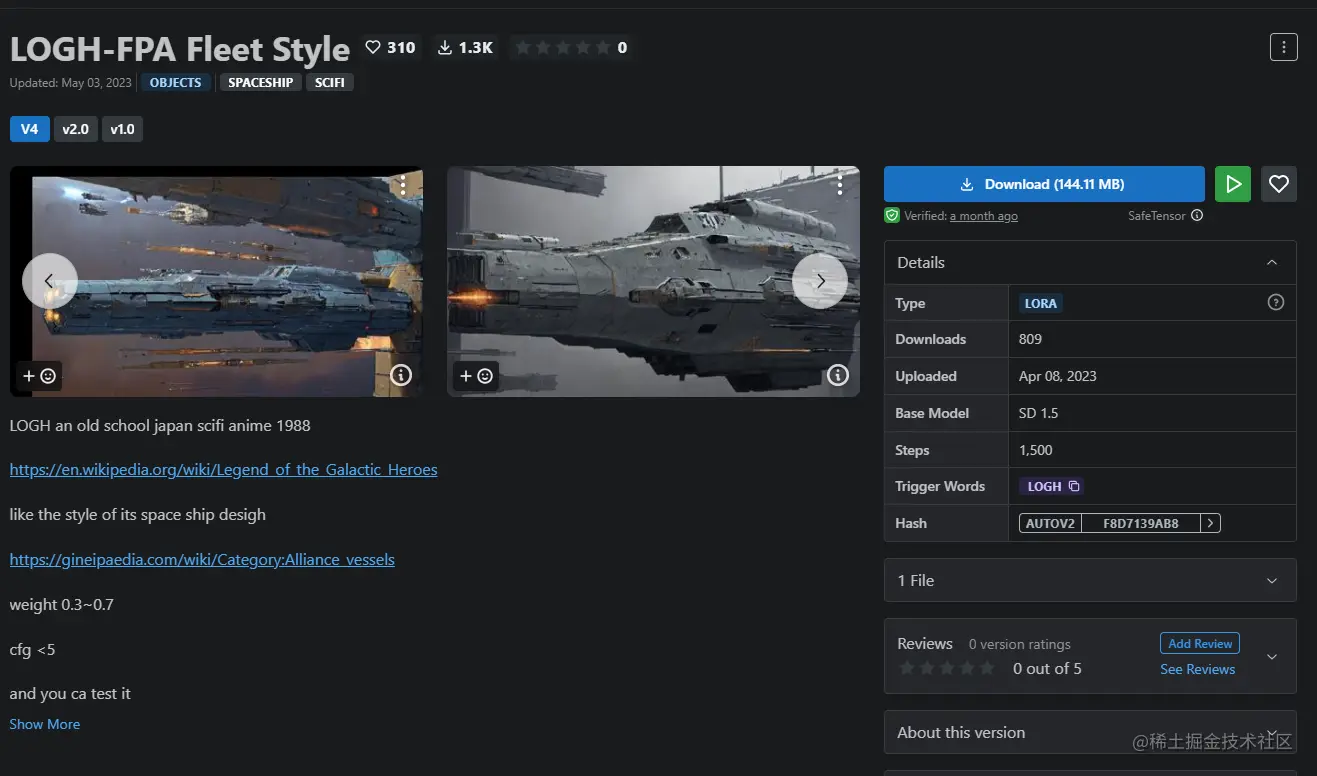
Task: Collapse the Details panel
Action: point(1272,262)
